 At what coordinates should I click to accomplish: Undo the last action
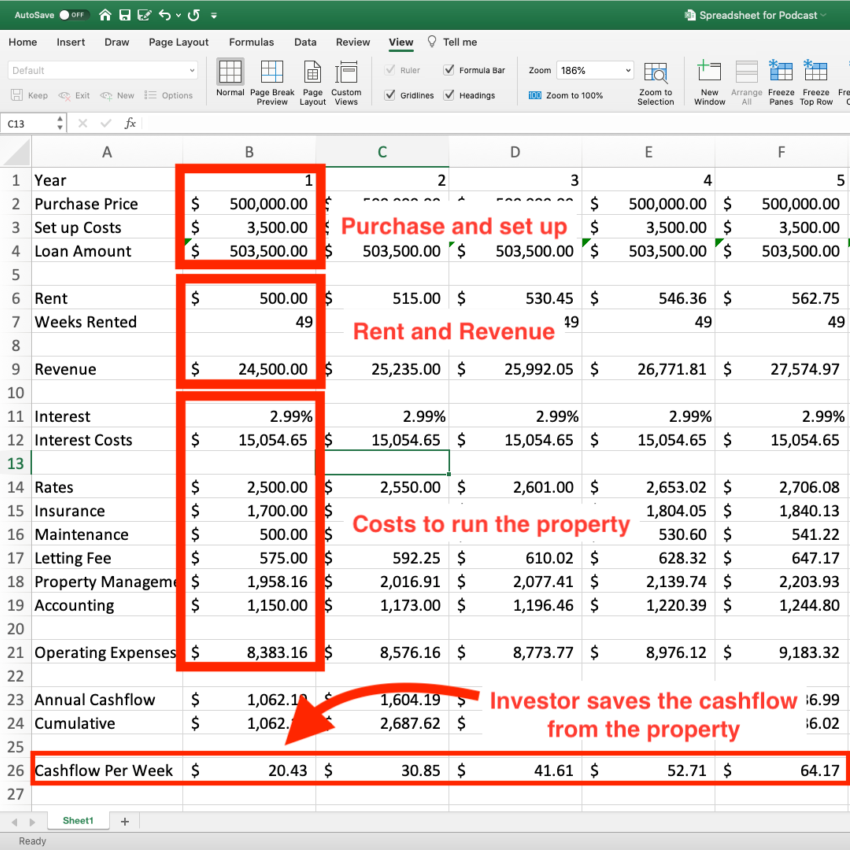coord(165,15)
